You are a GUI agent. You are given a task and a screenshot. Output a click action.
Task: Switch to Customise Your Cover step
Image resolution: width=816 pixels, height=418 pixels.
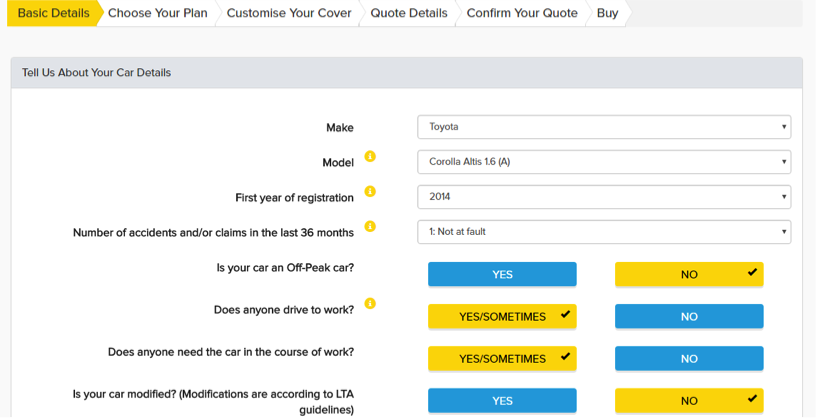click(289, 13)
